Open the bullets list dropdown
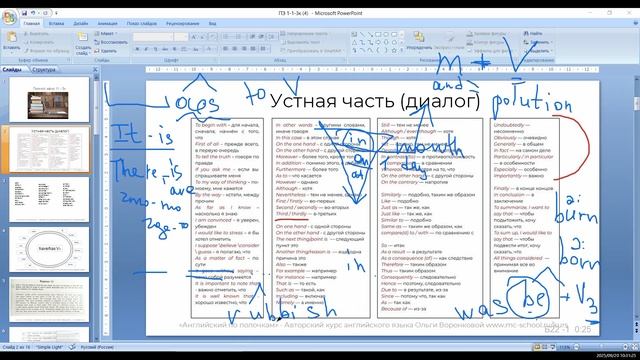Screen dimensions: 640x360 (x=227, y=37)
